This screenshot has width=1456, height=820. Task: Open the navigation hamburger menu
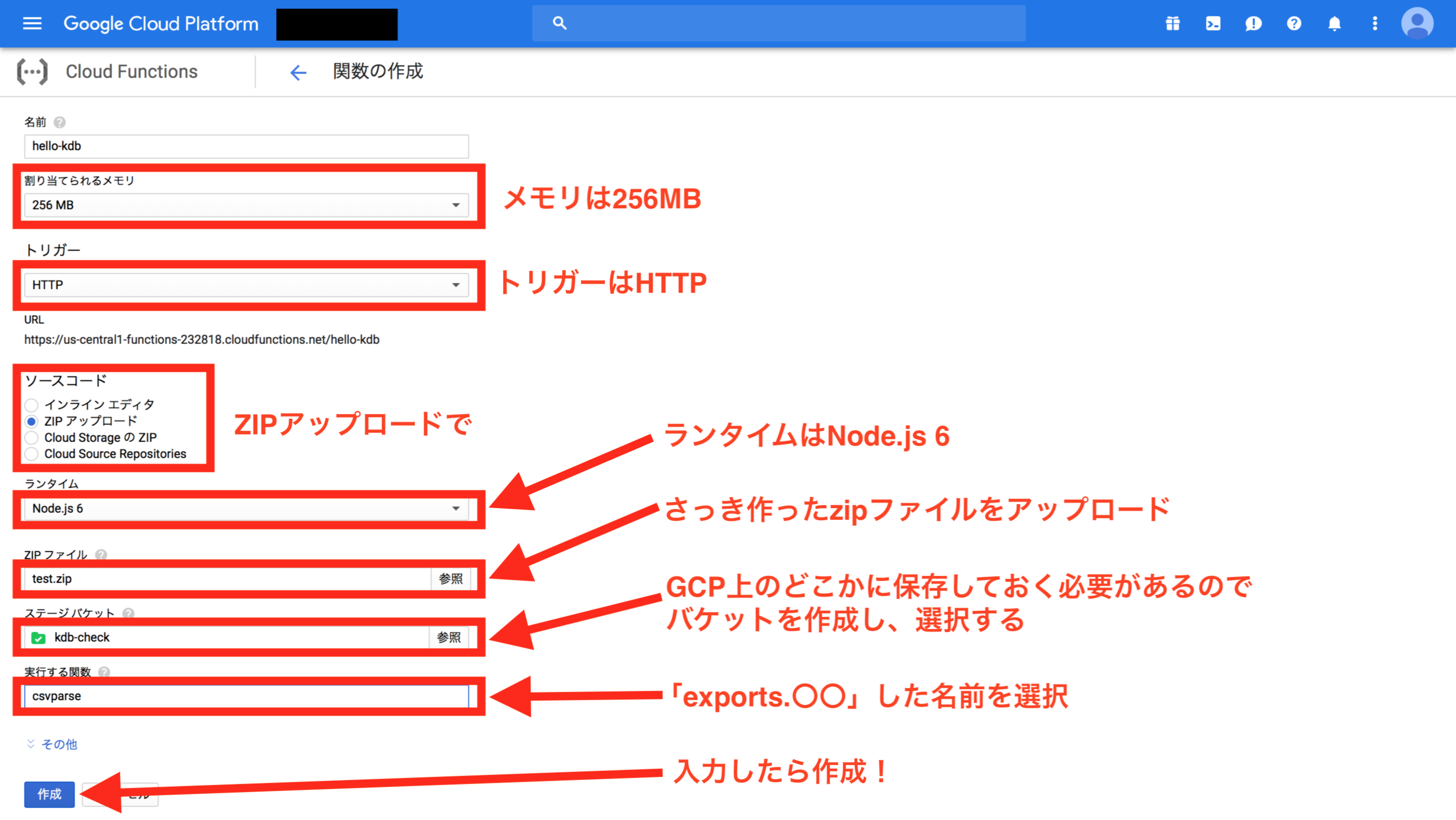[x=32, y=23]
